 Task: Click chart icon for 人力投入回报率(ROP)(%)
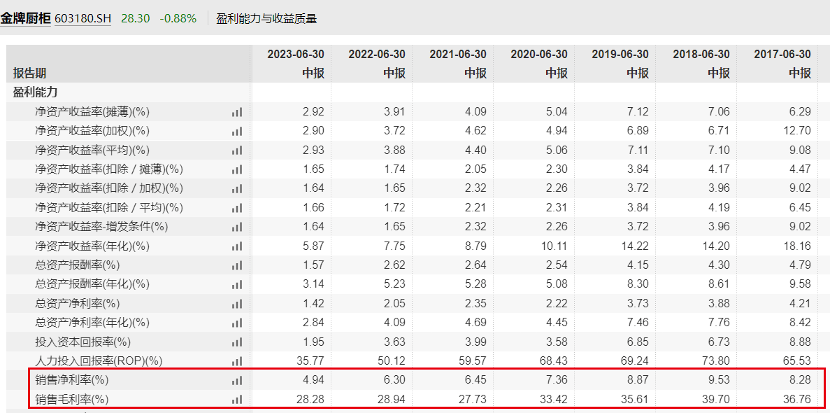pyautogui.click(x=237, y=360)
